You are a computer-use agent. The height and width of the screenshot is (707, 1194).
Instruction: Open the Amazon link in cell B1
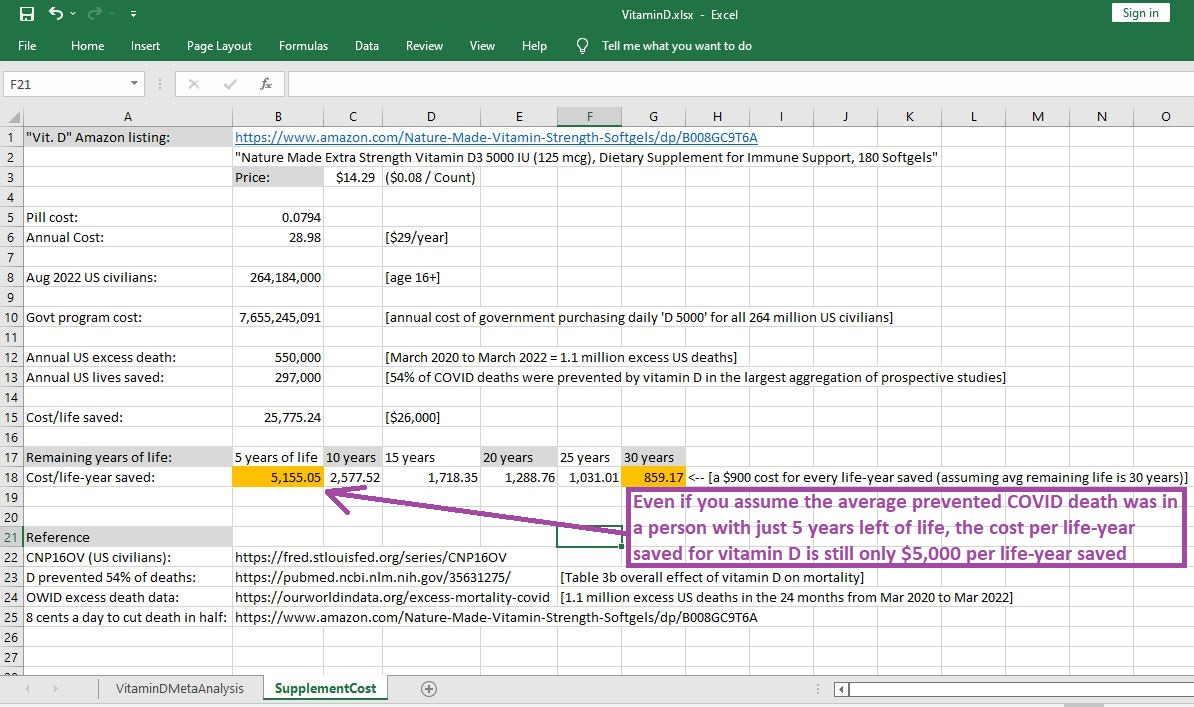[x=496, y=137]
